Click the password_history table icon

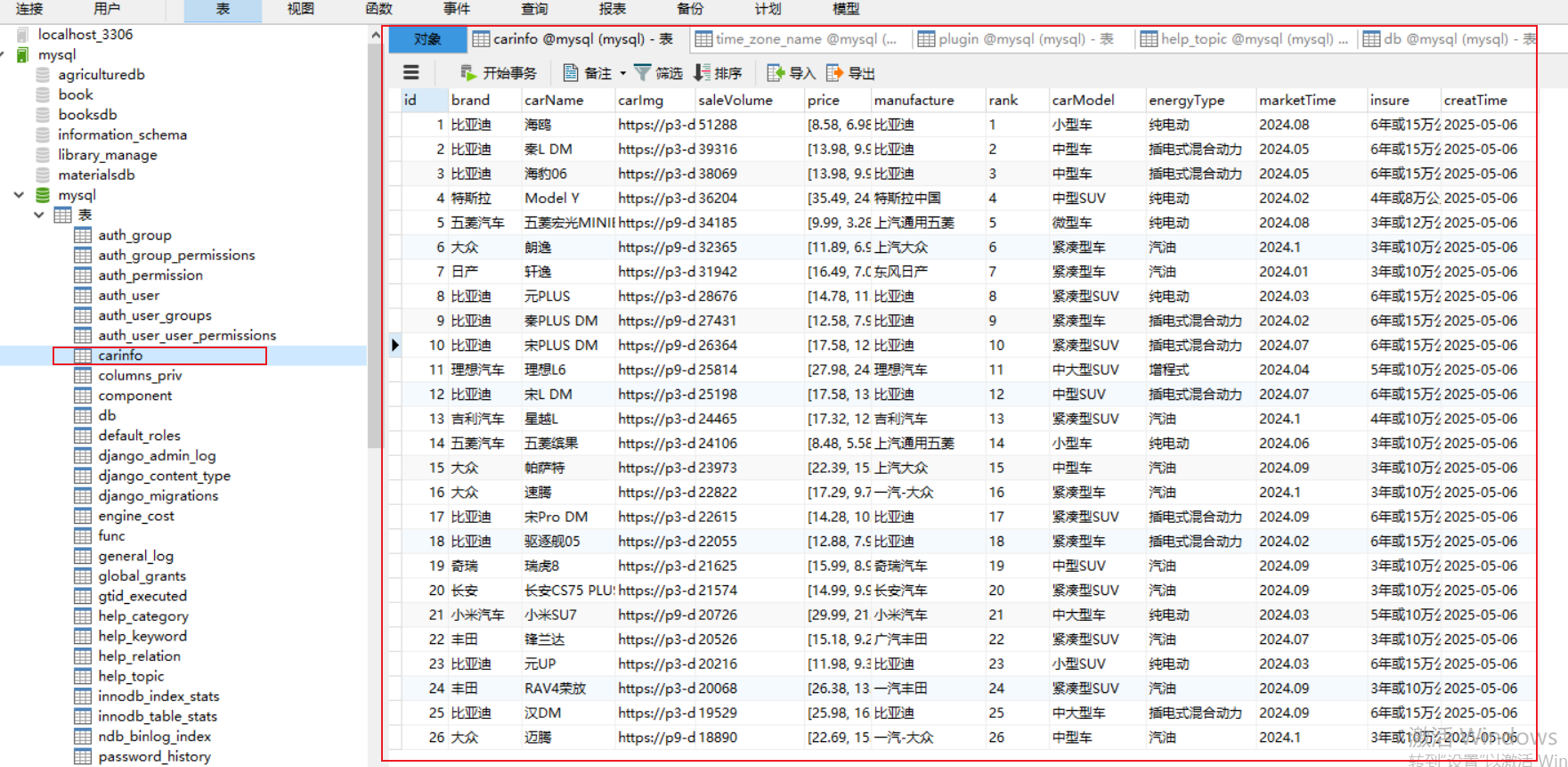tap(83, 756)
